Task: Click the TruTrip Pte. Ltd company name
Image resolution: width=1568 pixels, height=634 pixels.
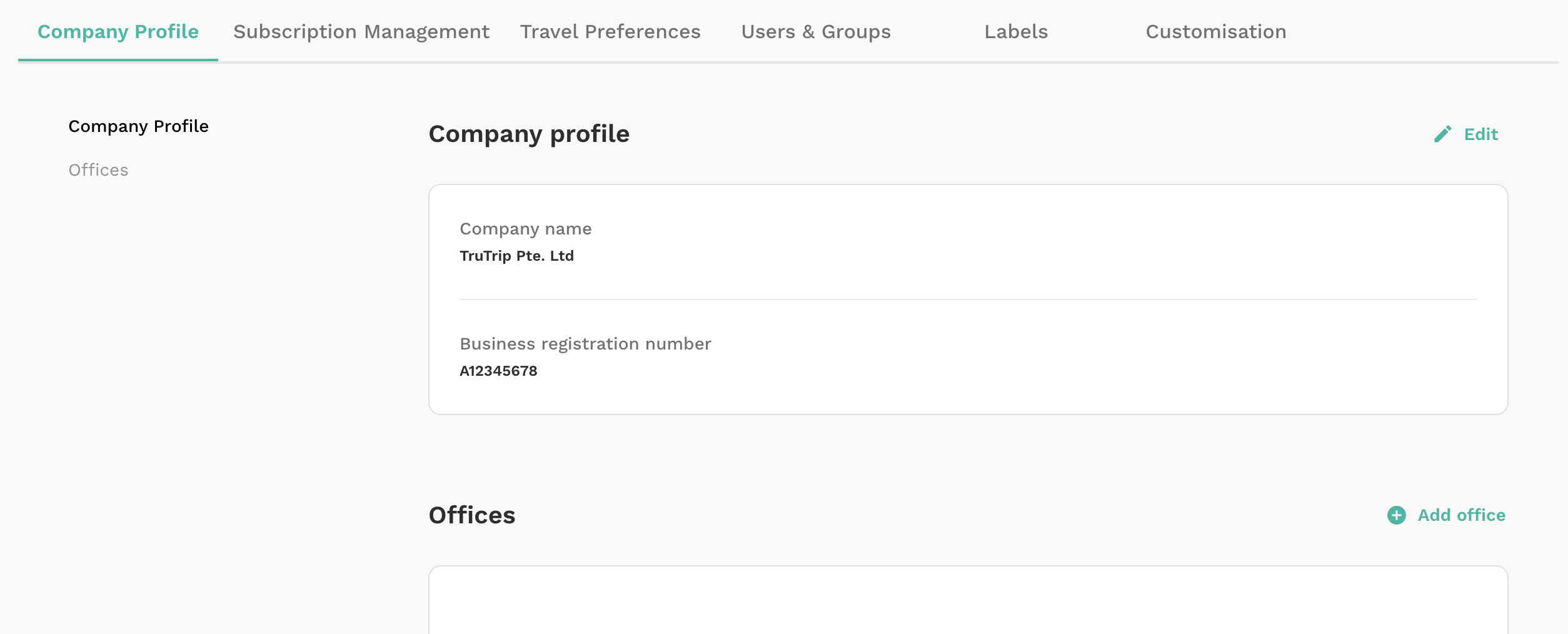Action: pyautogui.click(x=516, y=256)
